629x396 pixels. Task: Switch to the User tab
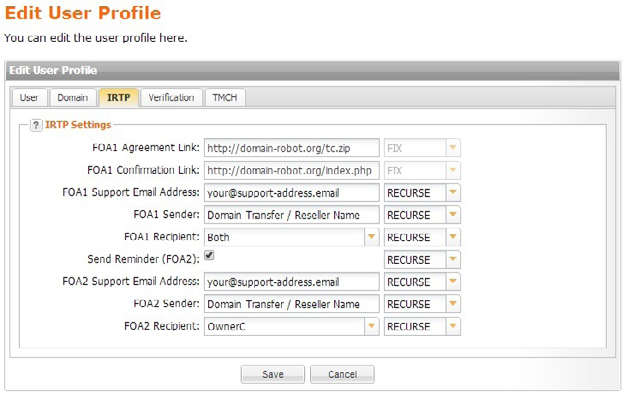29,97
